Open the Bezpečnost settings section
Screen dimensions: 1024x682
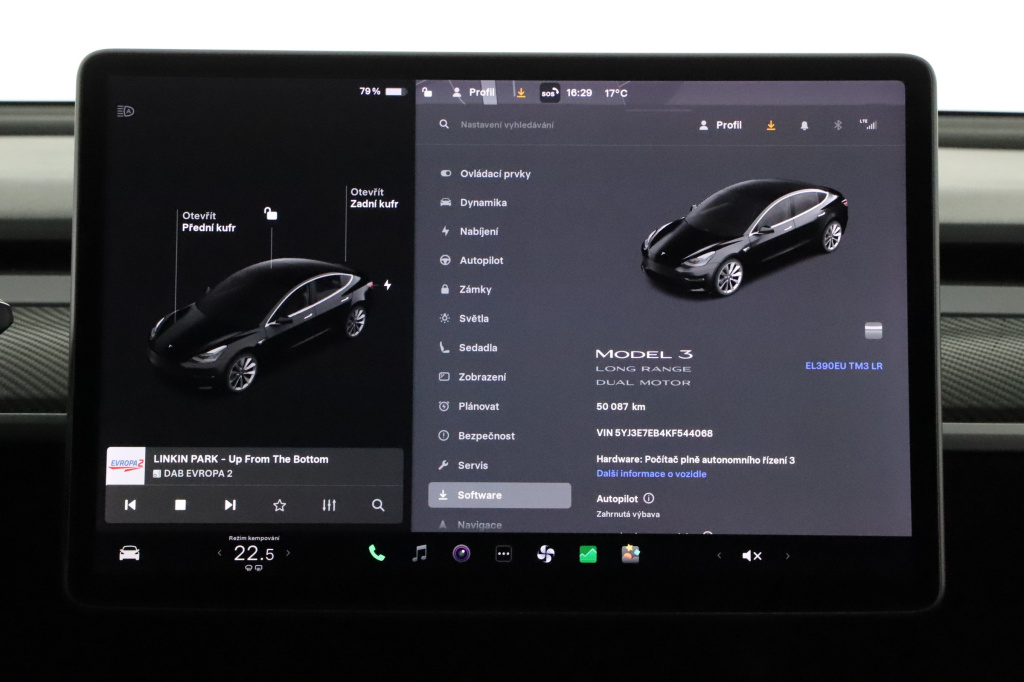[476, 436]
